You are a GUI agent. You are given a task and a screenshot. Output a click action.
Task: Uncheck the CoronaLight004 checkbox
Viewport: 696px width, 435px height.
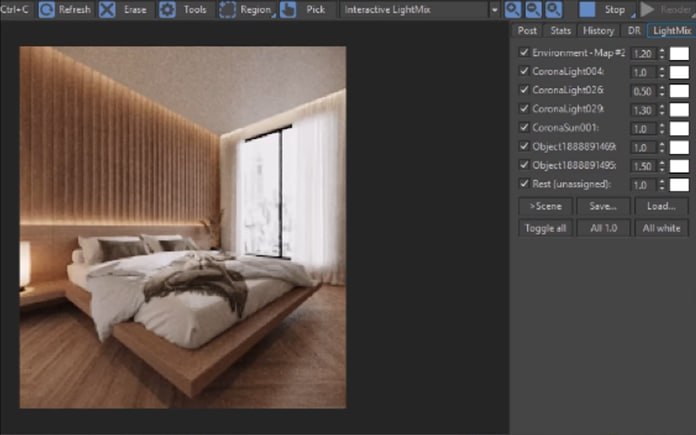(x=524, y=71)
